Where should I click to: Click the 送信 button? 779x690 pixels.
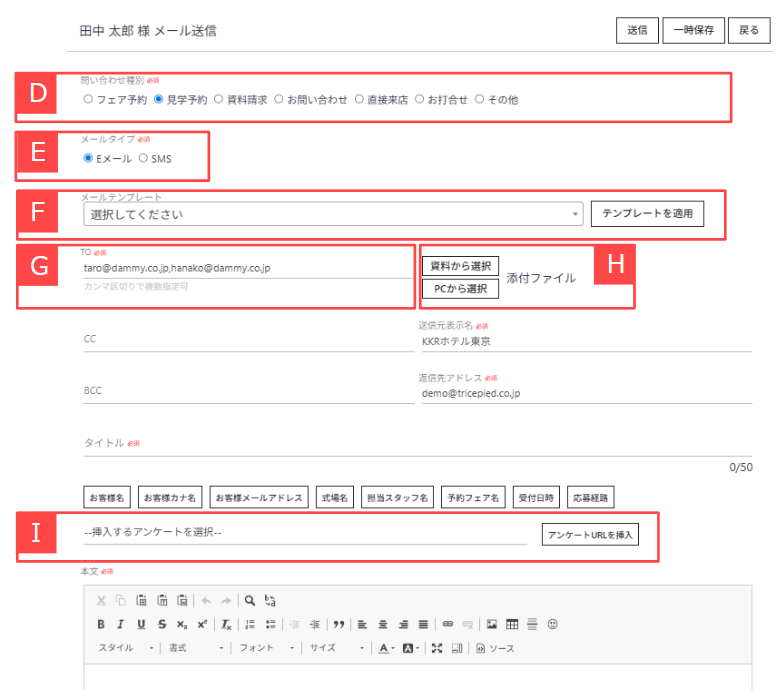click(637, 30)
